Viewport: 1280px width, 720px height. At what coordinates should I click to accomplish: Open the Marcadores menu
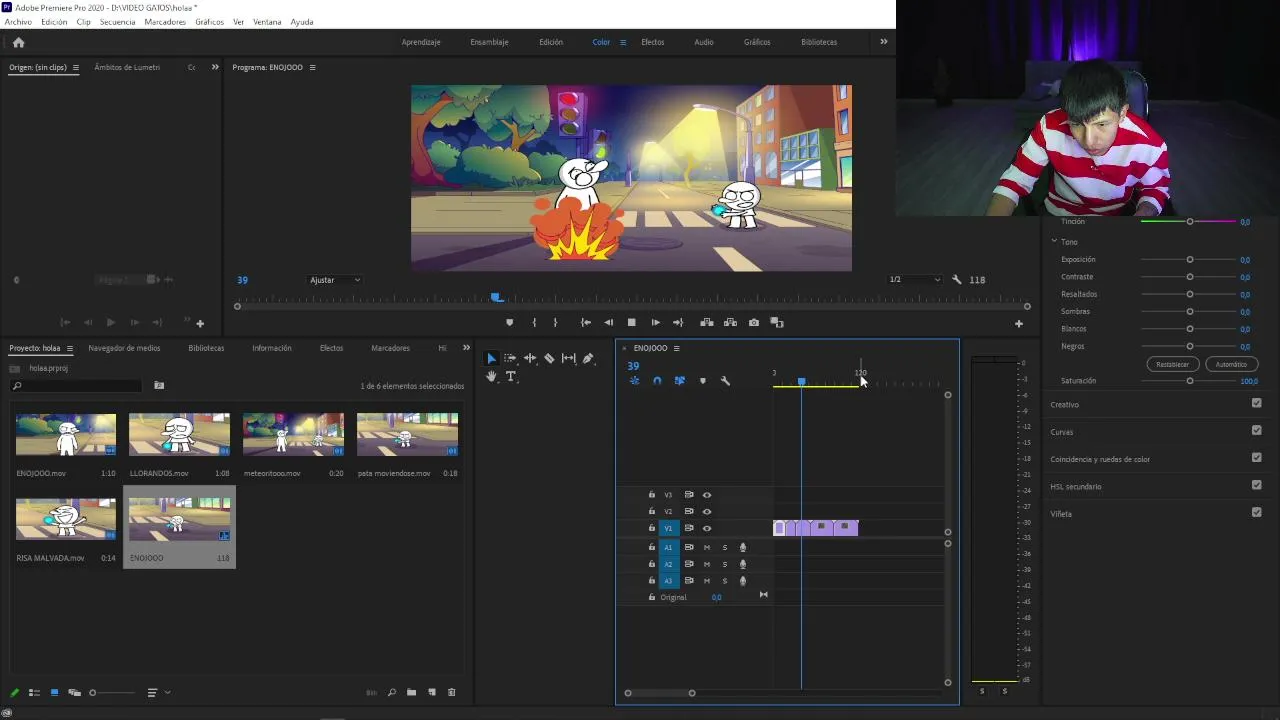click(x=165, y=21)
